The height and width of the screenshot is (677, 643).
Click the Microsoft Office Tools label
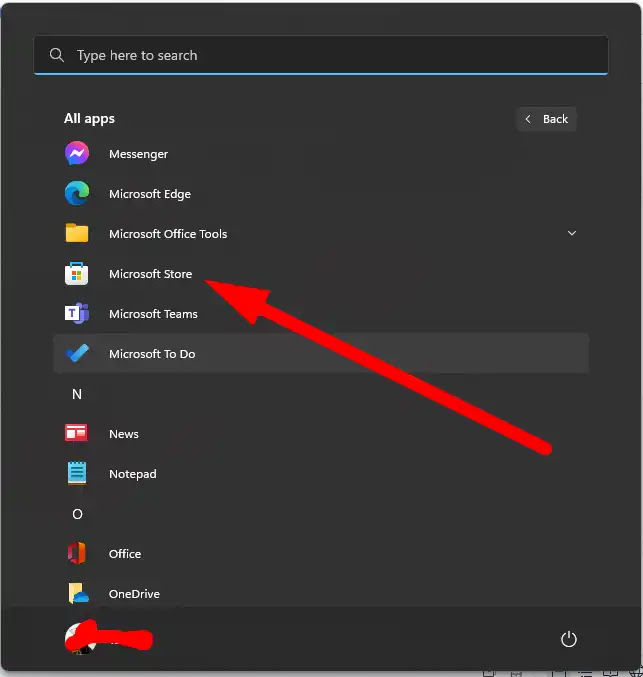point(168,234)
